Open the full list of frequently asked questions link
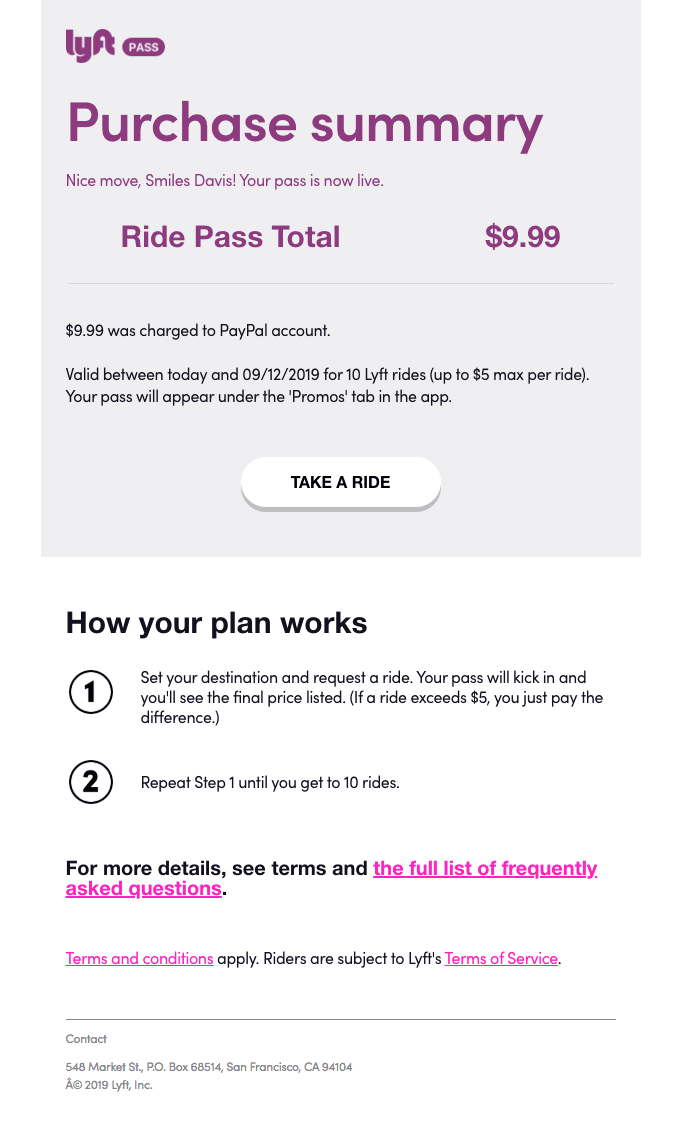The height and width of the screenshot is (1138, 680). coord(485,868)
